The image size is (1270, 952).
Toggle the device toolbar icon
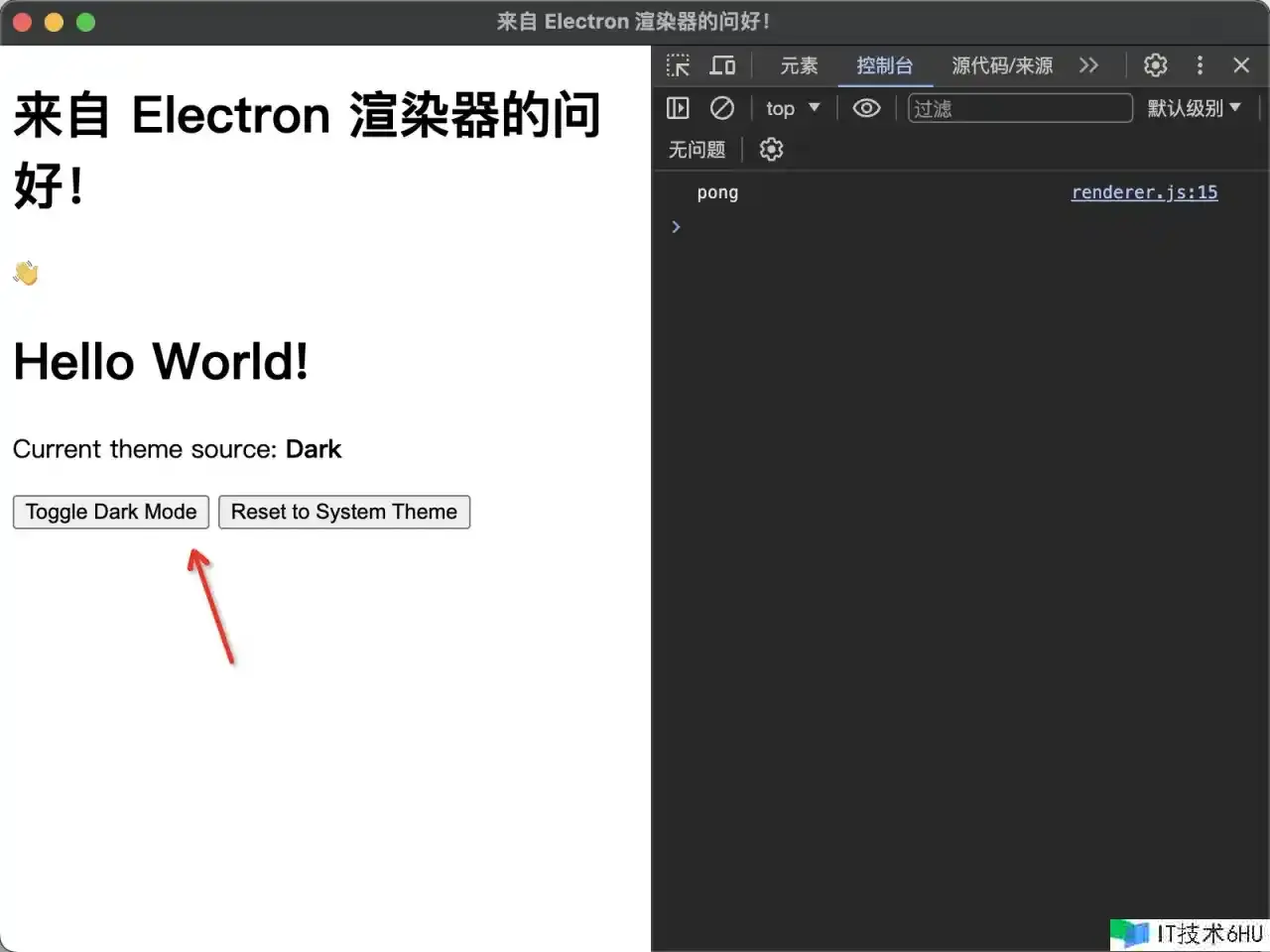pyautogui.click(x=722, y=65)
